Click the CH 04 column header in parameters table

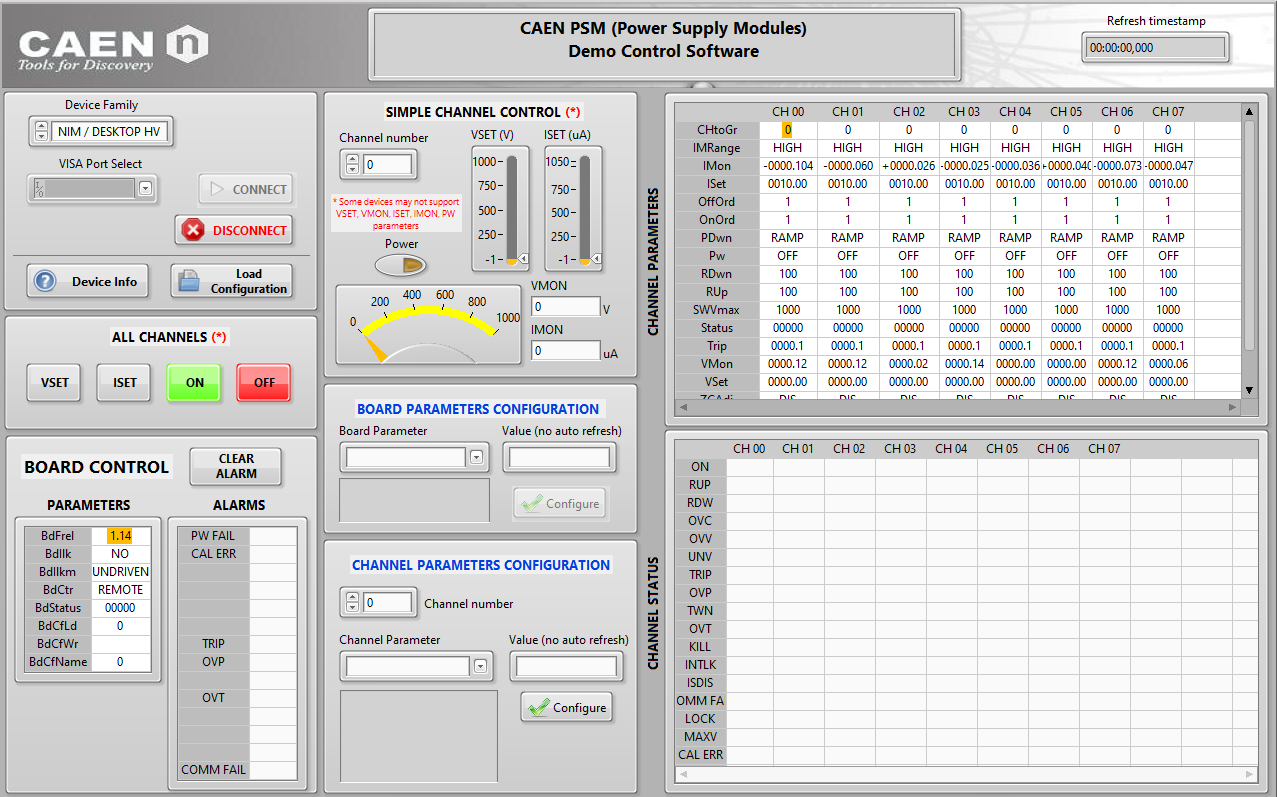pos(1015,111)
